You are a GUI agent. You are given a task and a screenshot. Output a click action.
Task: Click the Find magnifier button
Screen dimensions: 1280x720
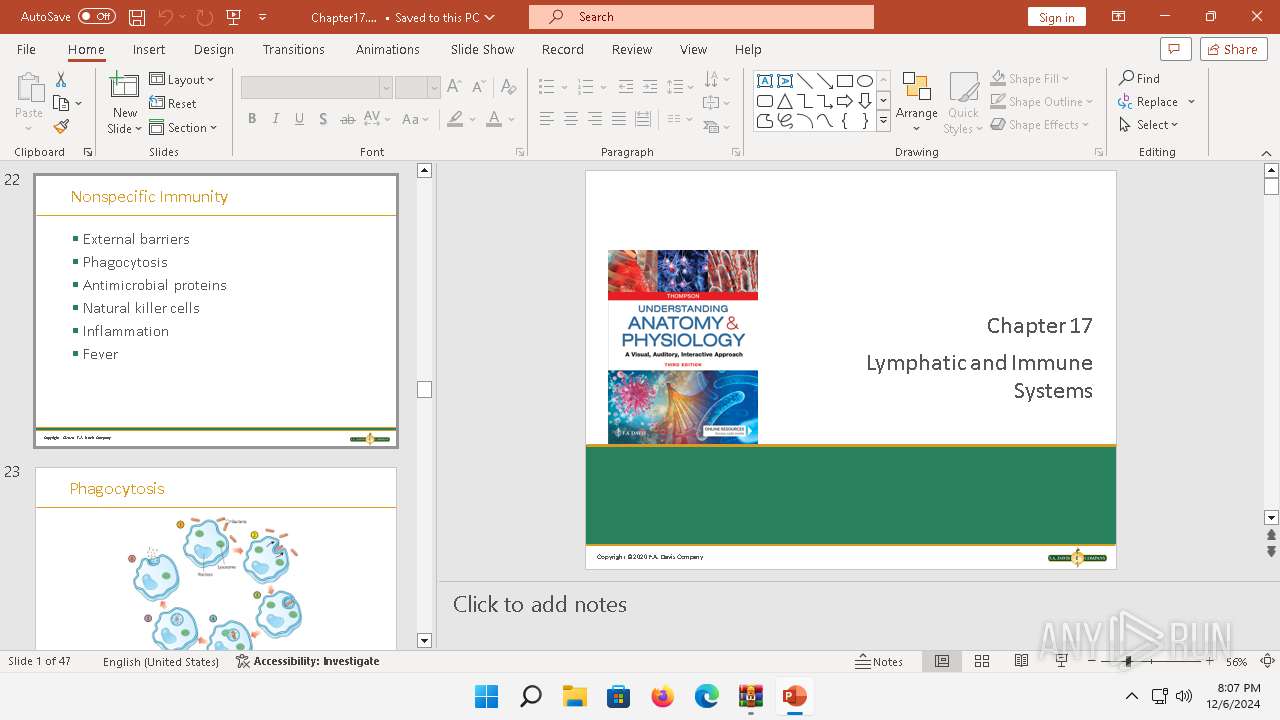pos(1140,78)
